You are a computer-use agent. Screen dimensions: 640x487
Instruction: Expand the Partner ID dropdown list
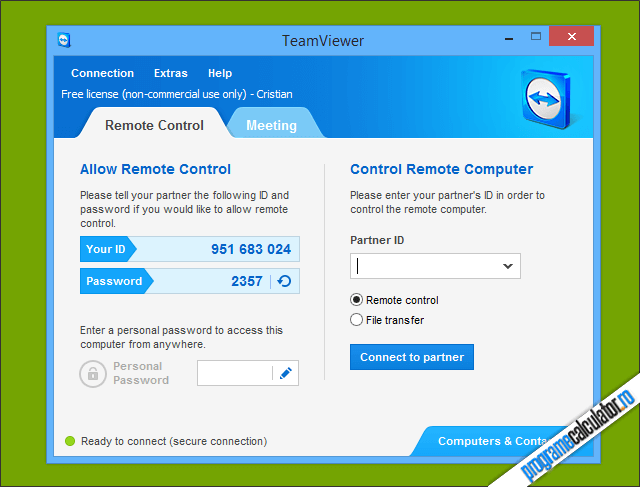click(508, 266)
